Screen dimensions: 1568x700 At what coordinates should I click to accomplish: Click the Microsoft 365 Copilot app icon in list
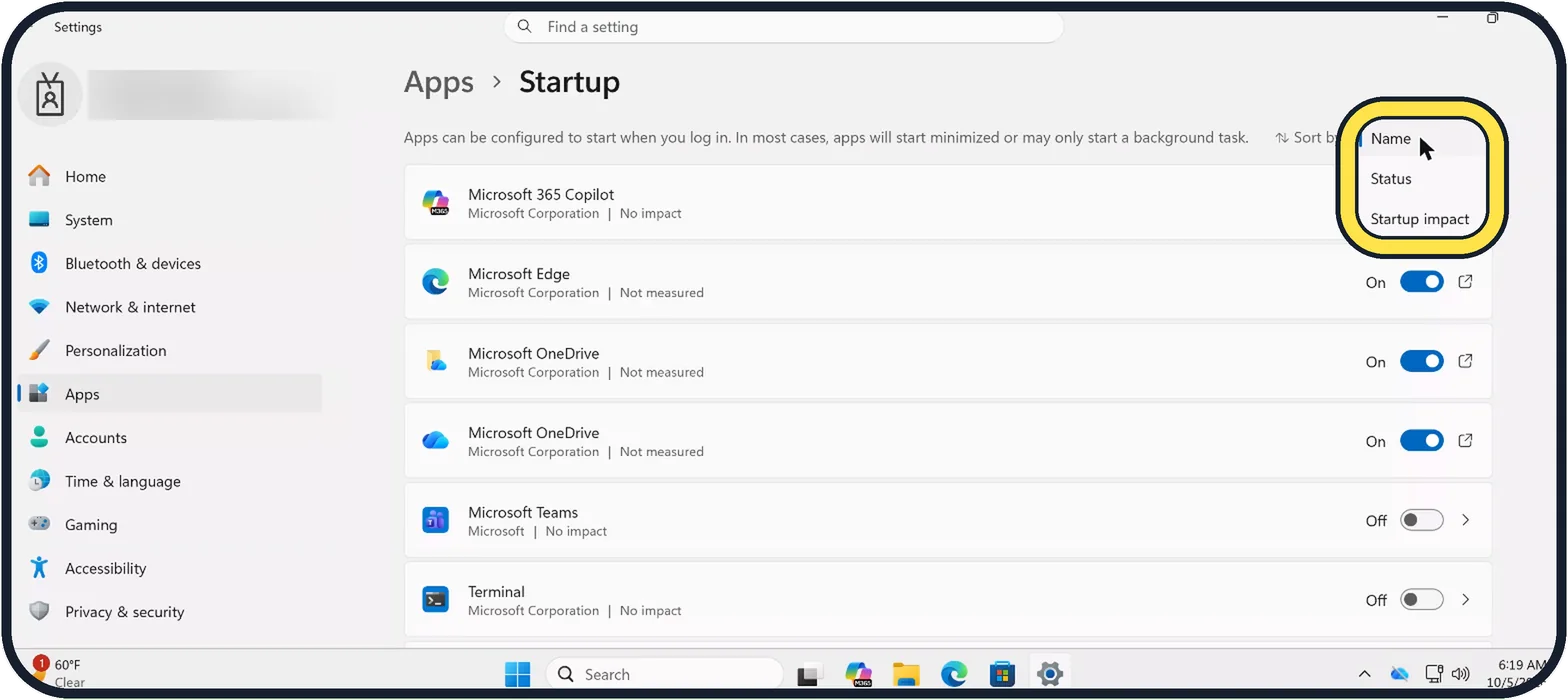coord(435,203)
